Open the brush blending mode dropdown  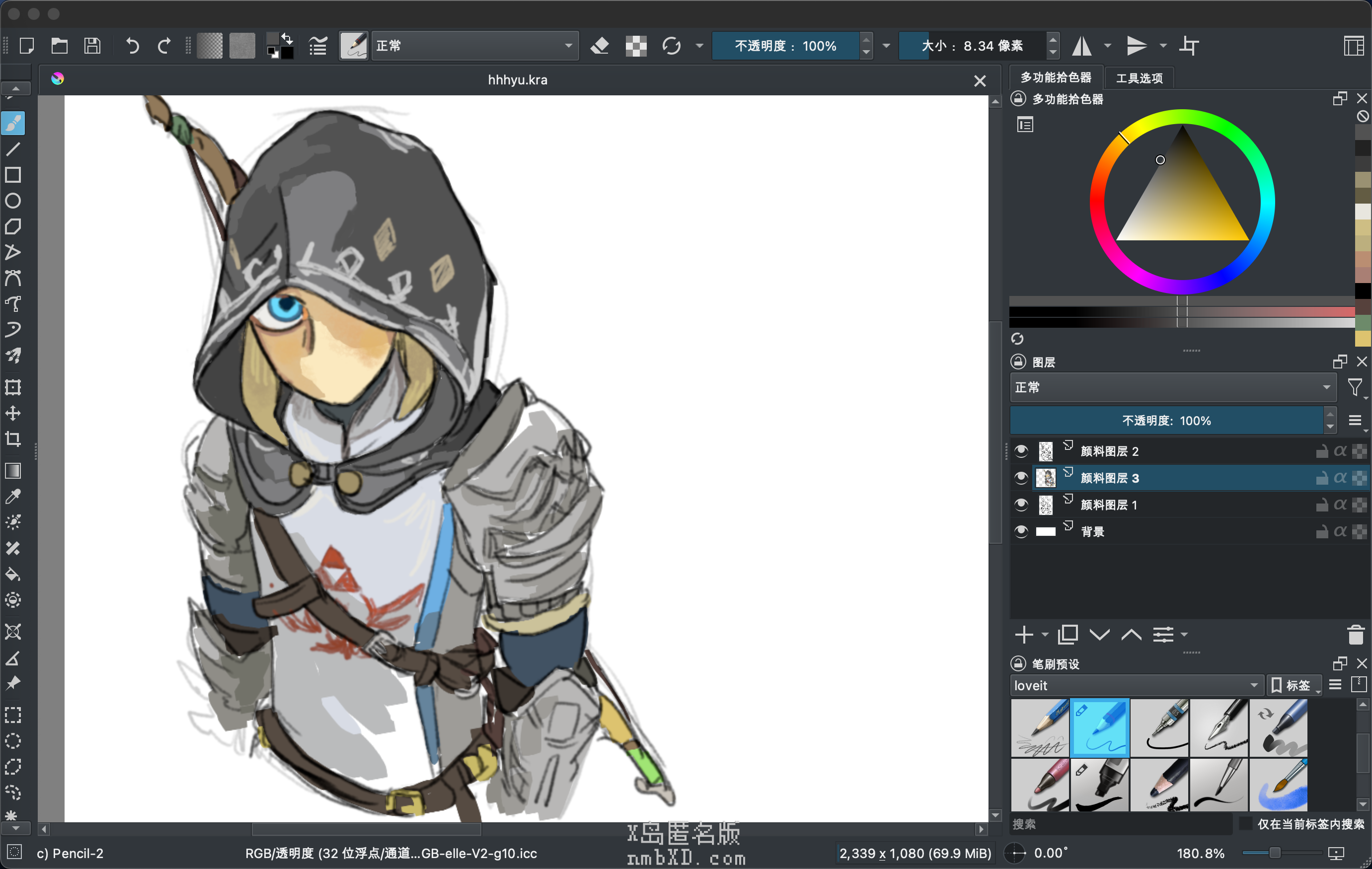(x=474, y=46)
